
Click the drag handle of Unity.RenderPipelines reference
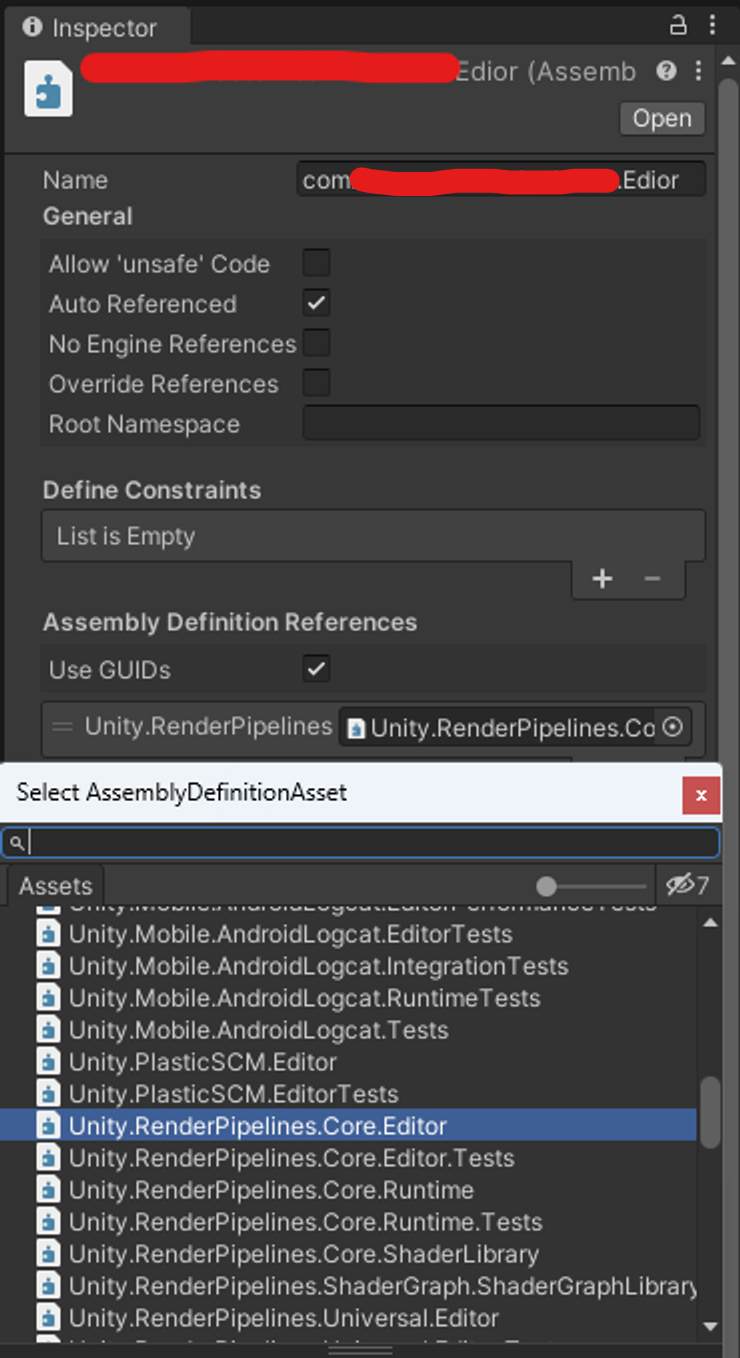(62, 727)
